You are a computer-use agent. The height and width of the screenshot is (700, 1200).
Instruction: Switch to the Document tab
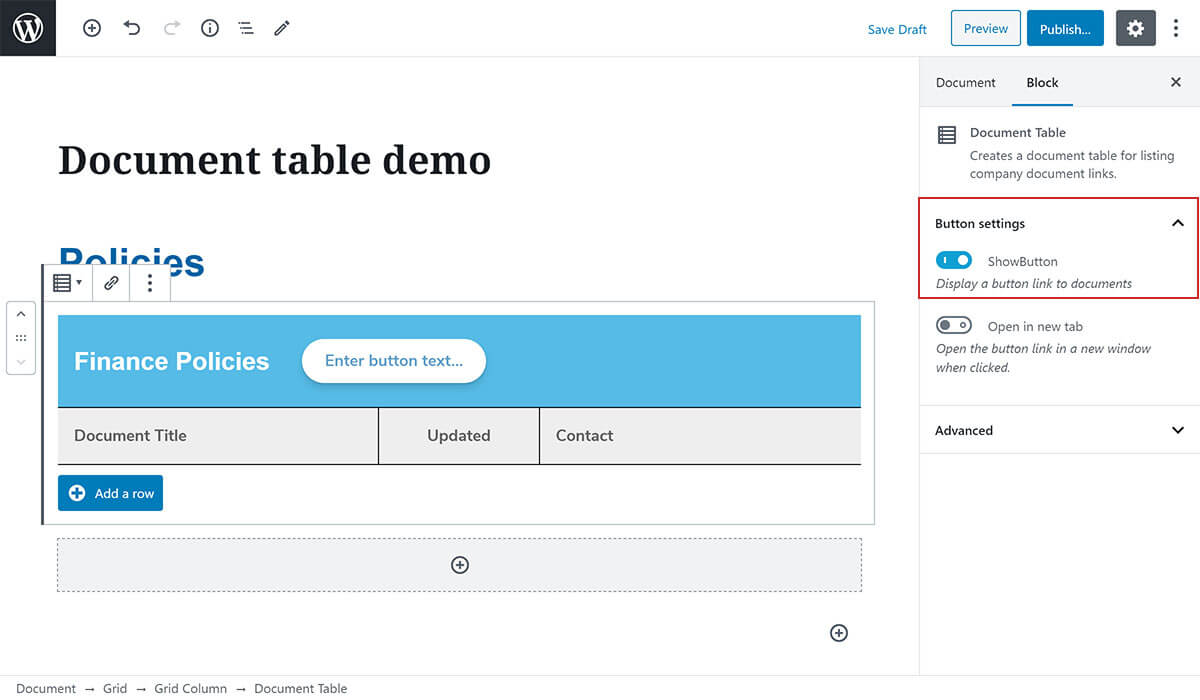965,83
